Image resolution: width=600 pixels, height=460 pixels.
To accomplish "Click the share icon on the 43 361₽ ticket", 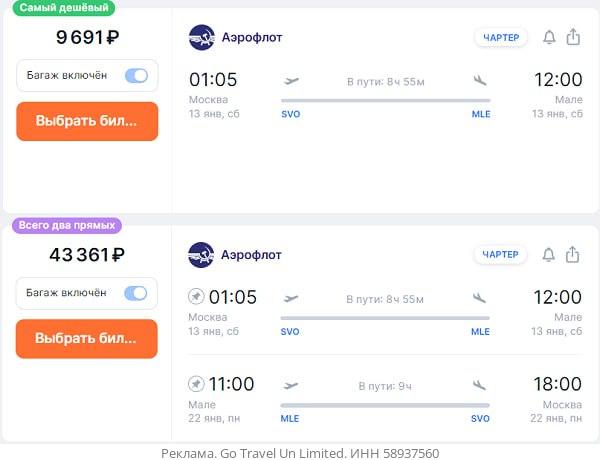I will click(x=573, y=255).
